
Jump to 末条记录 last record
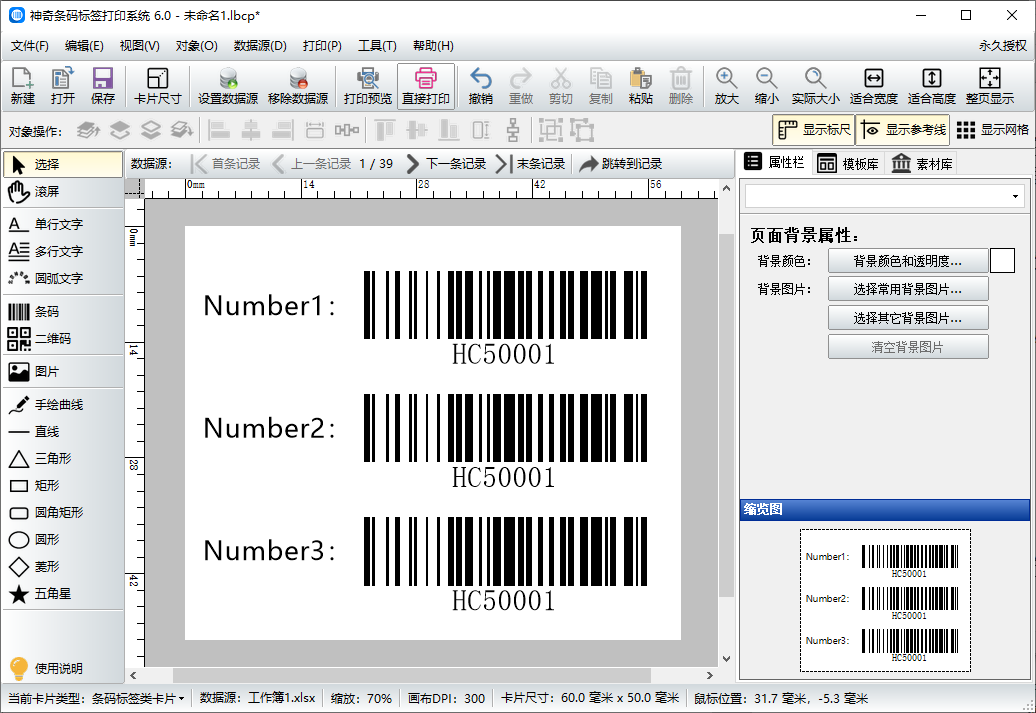pyautogui.click(x=531, y=164)
